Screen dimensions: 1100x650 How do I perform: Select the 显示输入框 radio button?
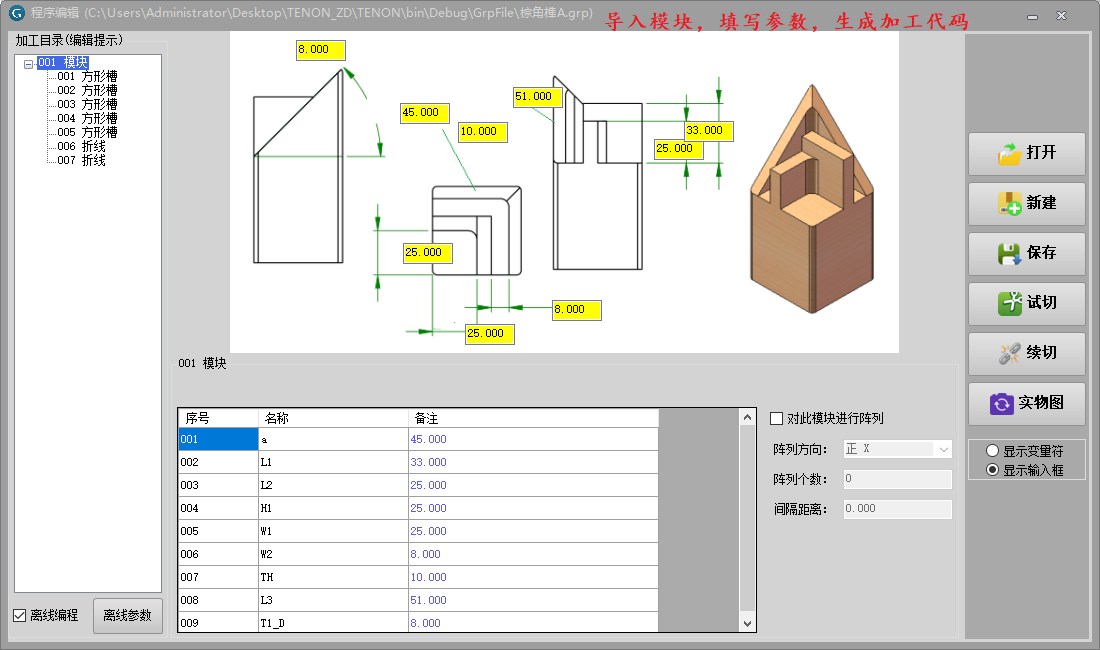click(x=992, y=470)
